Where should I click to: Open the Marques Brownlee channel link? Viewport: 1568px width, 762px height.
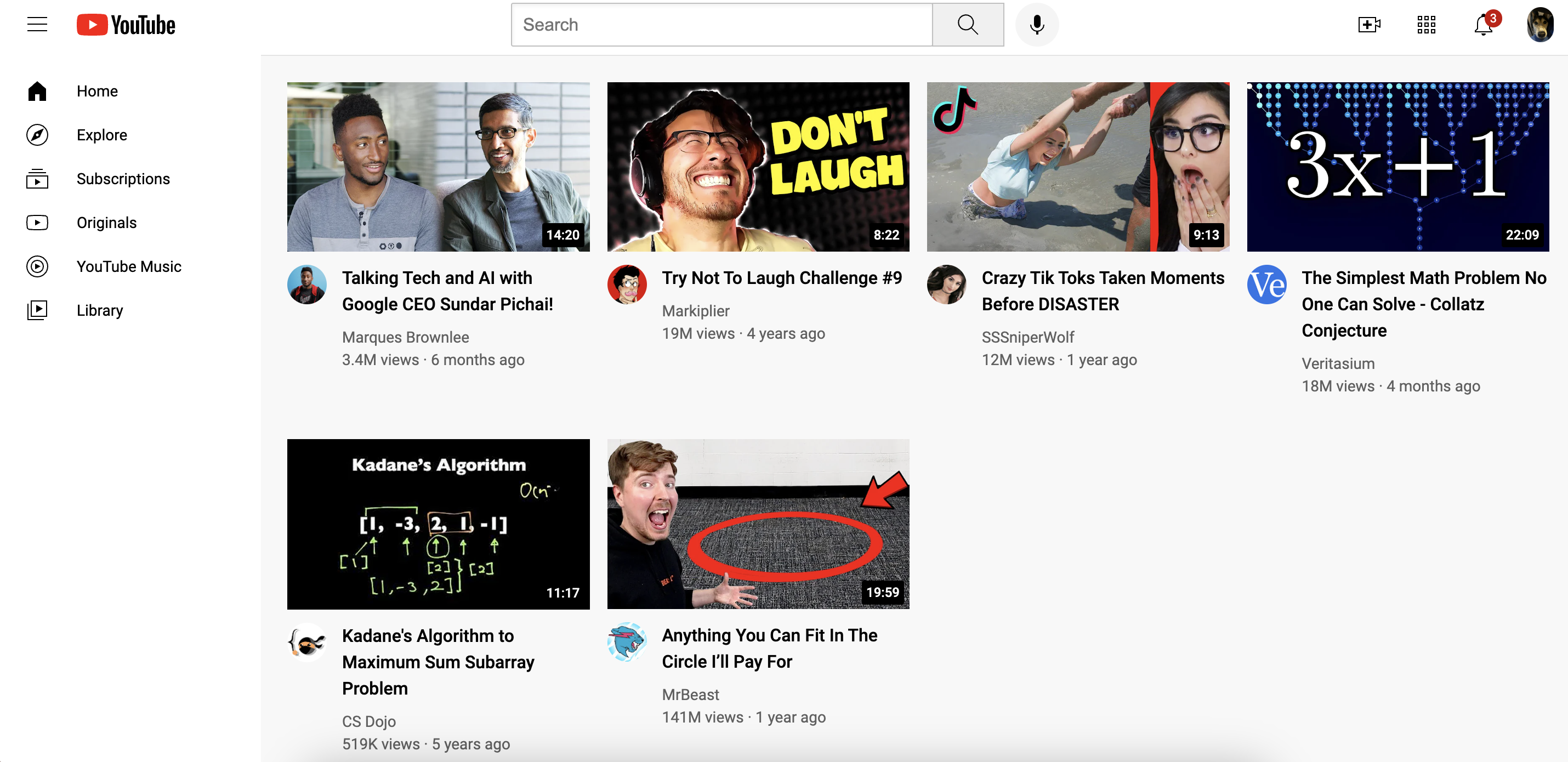(x=405, y=337)
